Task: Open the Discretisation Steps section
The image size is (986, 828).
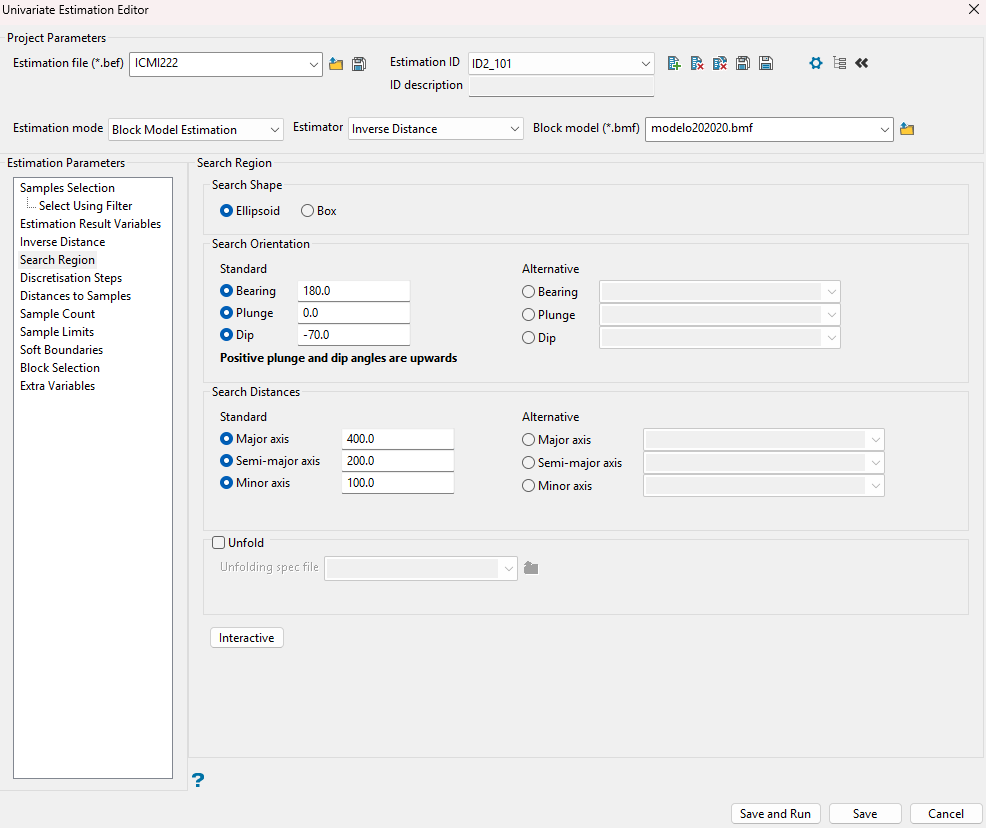Action: pos(71,278)
